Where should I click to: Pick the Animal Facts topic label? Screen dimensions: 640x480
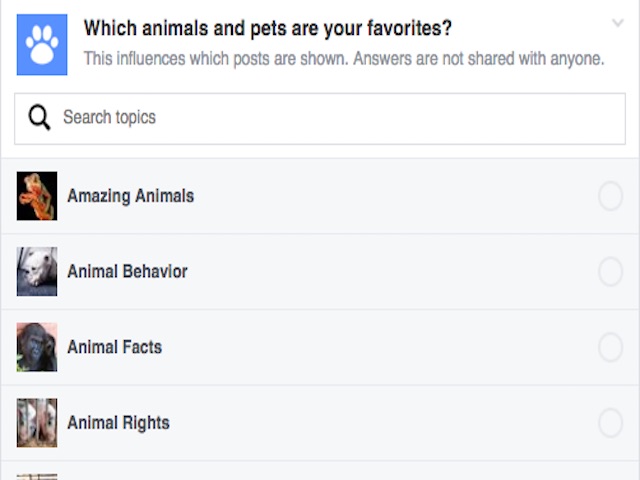[x=114, y=347]
